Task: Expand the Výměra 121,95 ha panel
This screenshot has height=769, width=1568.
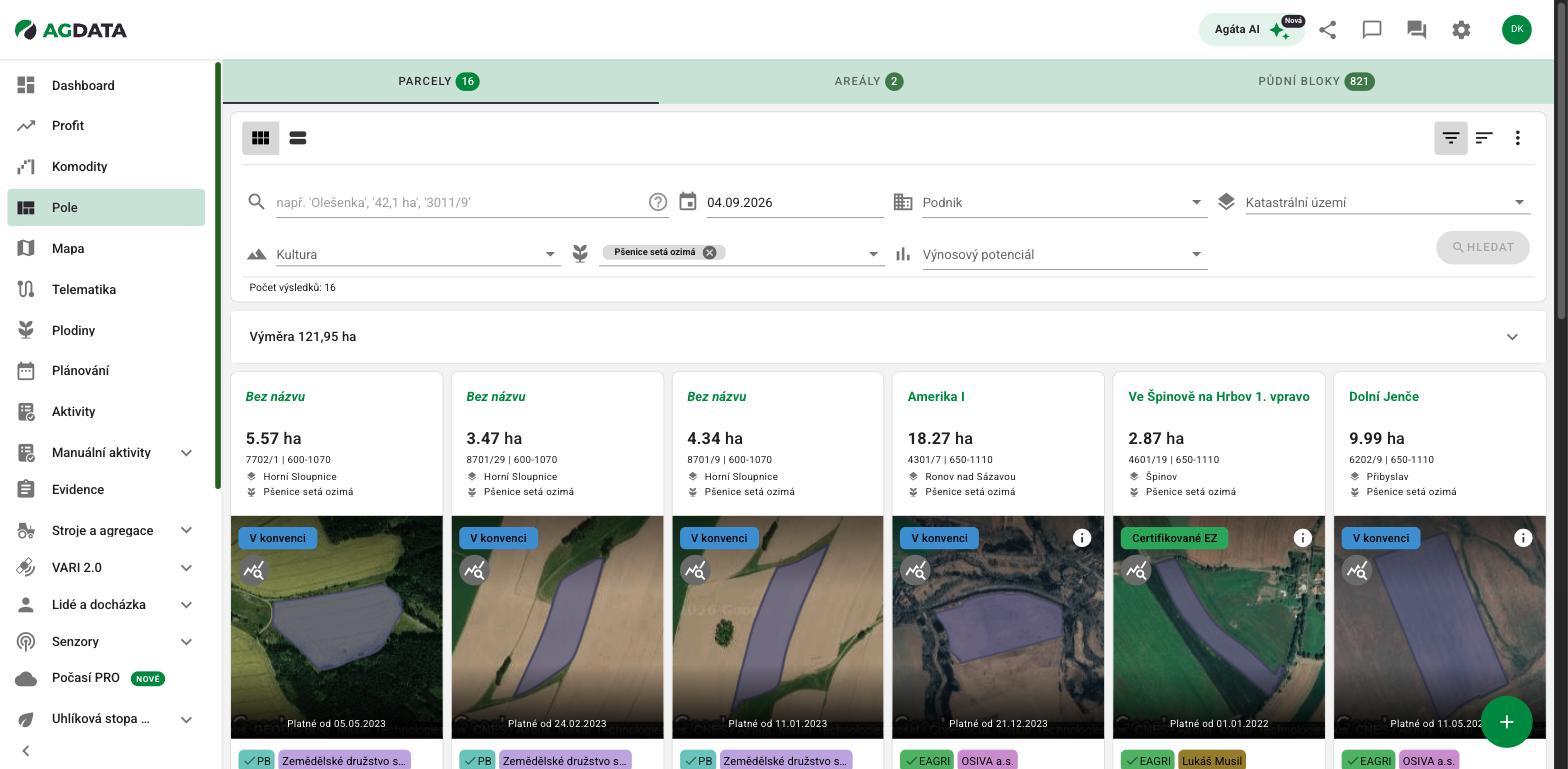Action: [888, 337]
